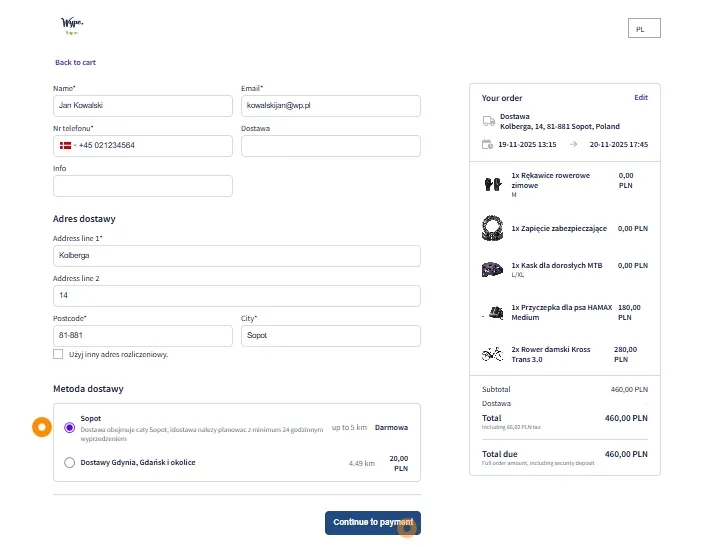Go back to cart
The height and width of the screenshot is (547, 708).
tap(76, 63)
